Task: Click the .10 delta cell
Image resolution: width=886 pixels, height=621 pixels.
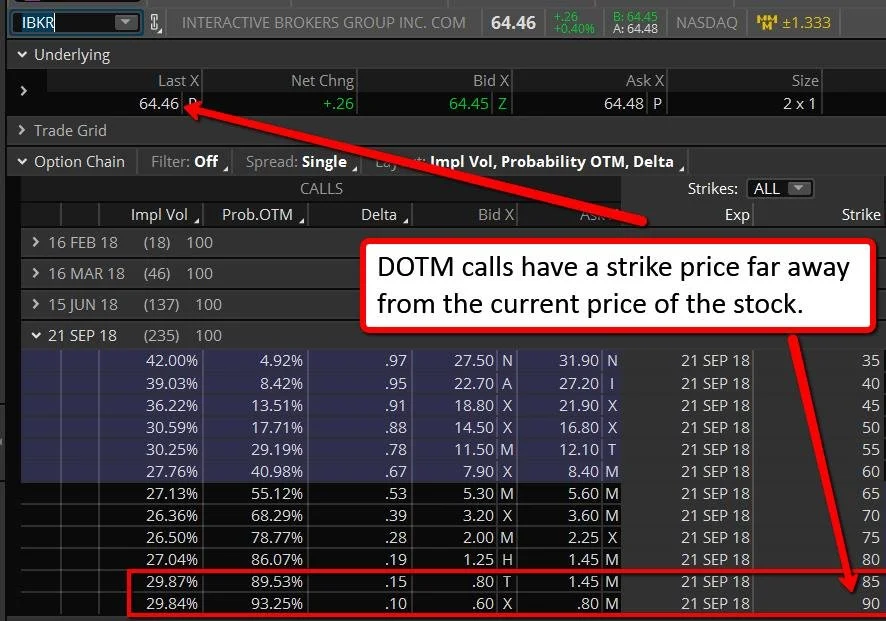Action: pyautogui.click(x=396, y=604)
